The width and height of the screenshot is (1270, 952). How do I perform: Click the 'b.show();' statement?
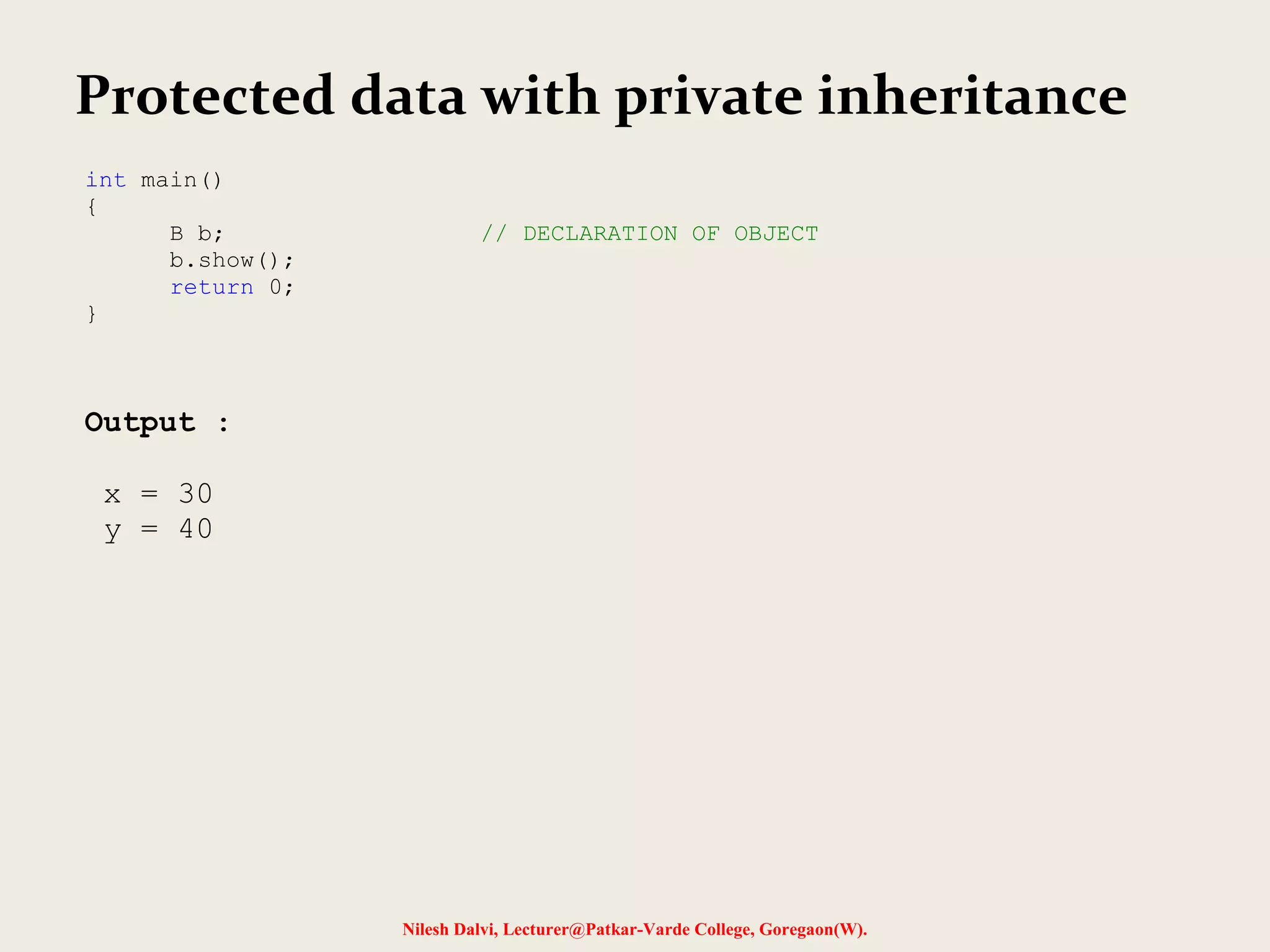[x=231, y=260]
